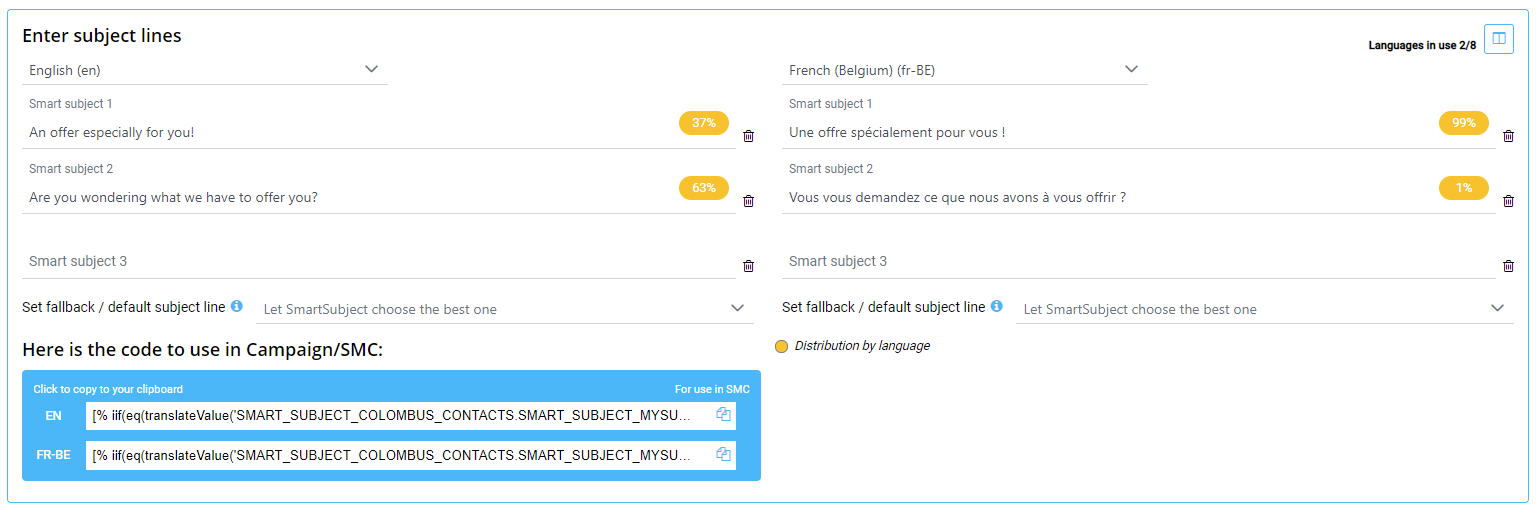Delete English Smart subject 2 with trash icon
Screen dimensions: 1539x513
(x=748, y=201)
